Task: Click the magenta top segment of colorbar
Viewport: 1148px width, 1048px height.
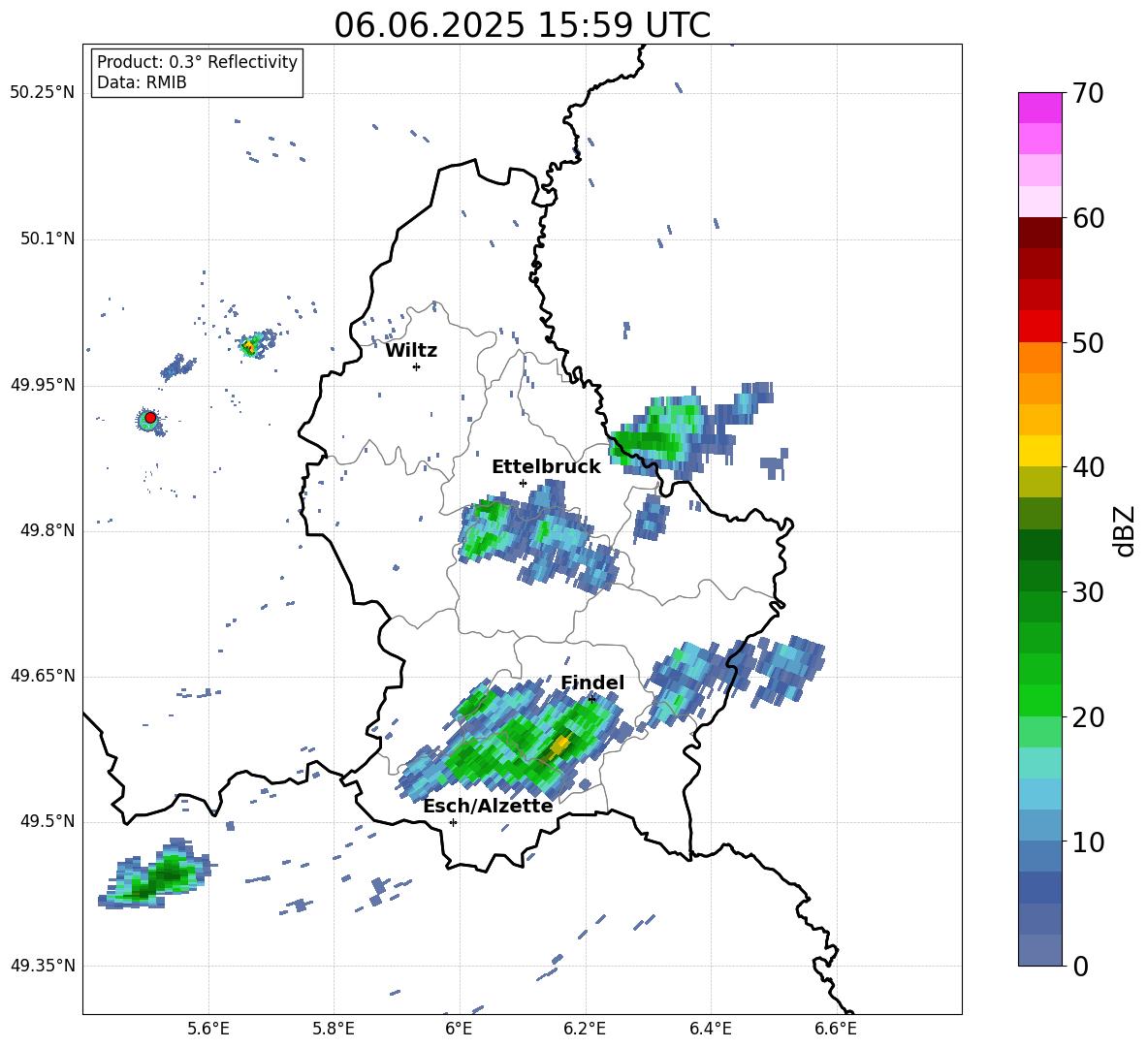Action: click(x=1039, y=108)
